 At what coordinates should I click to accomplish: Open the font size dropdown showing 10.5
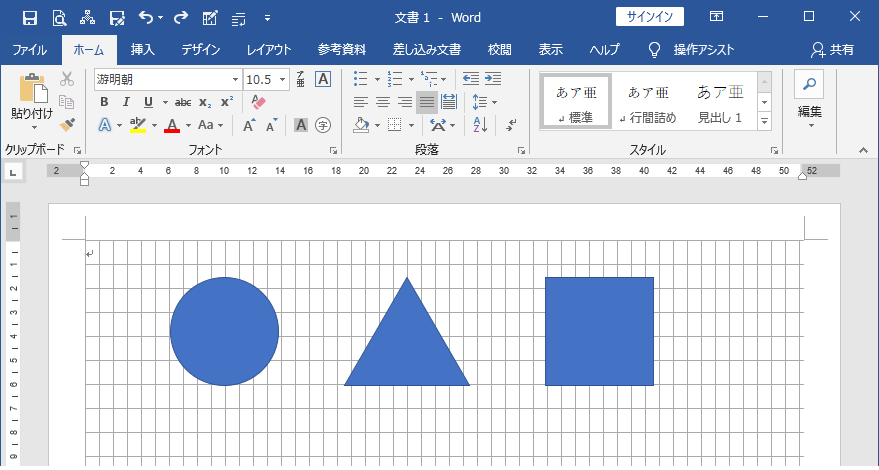coord(283,79)
